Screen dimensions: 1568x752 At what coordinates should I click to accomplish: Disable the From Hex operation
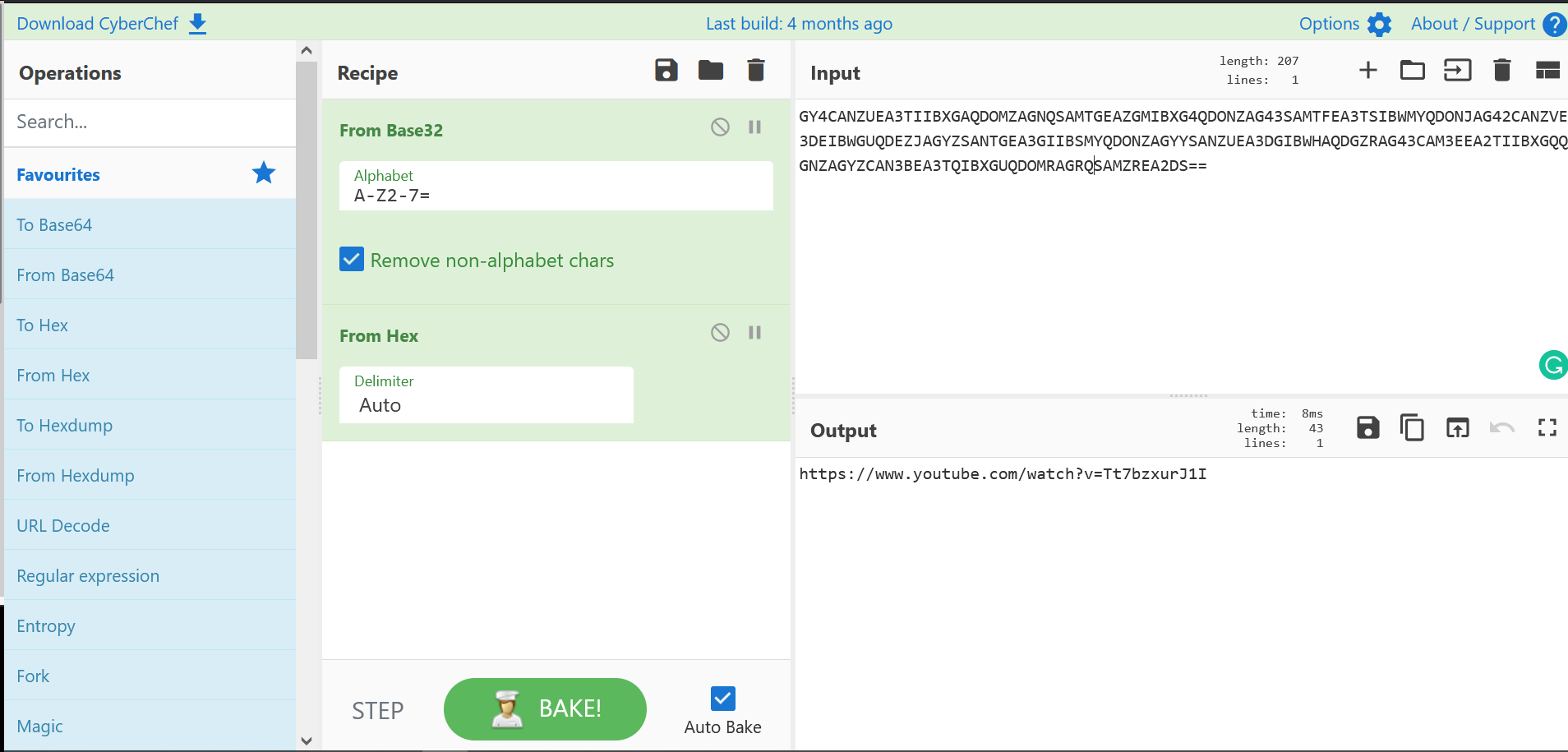(x=720, y=332)
